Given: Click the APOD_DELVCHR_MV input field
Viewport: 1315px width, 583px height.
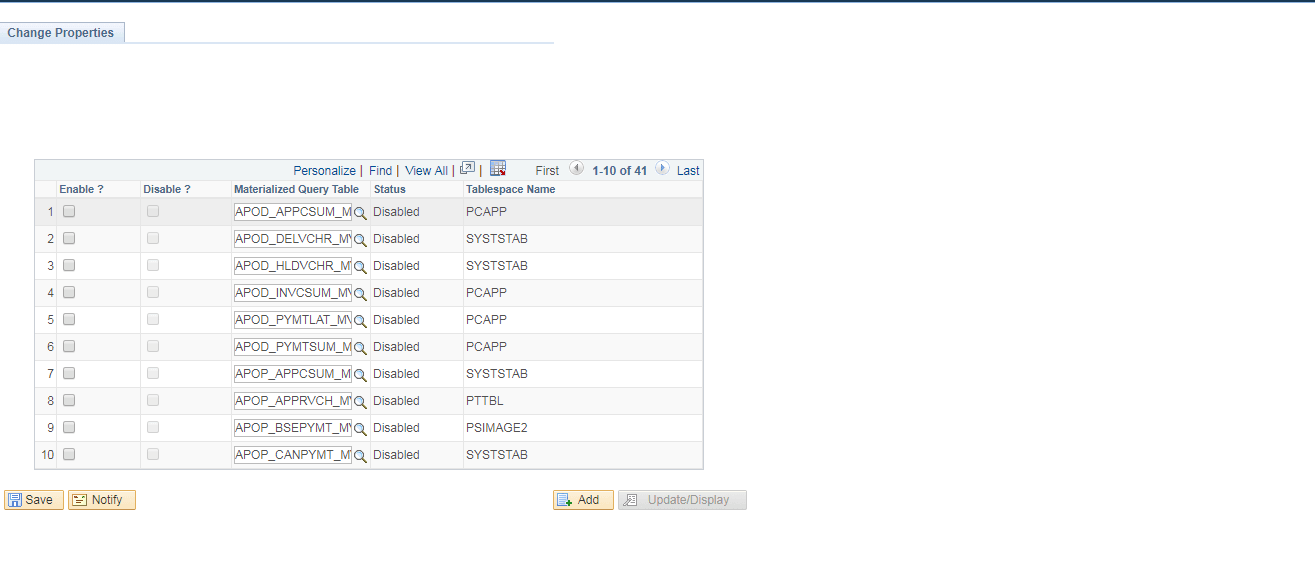Looking at the screenshot, I should tap(293, 239).
